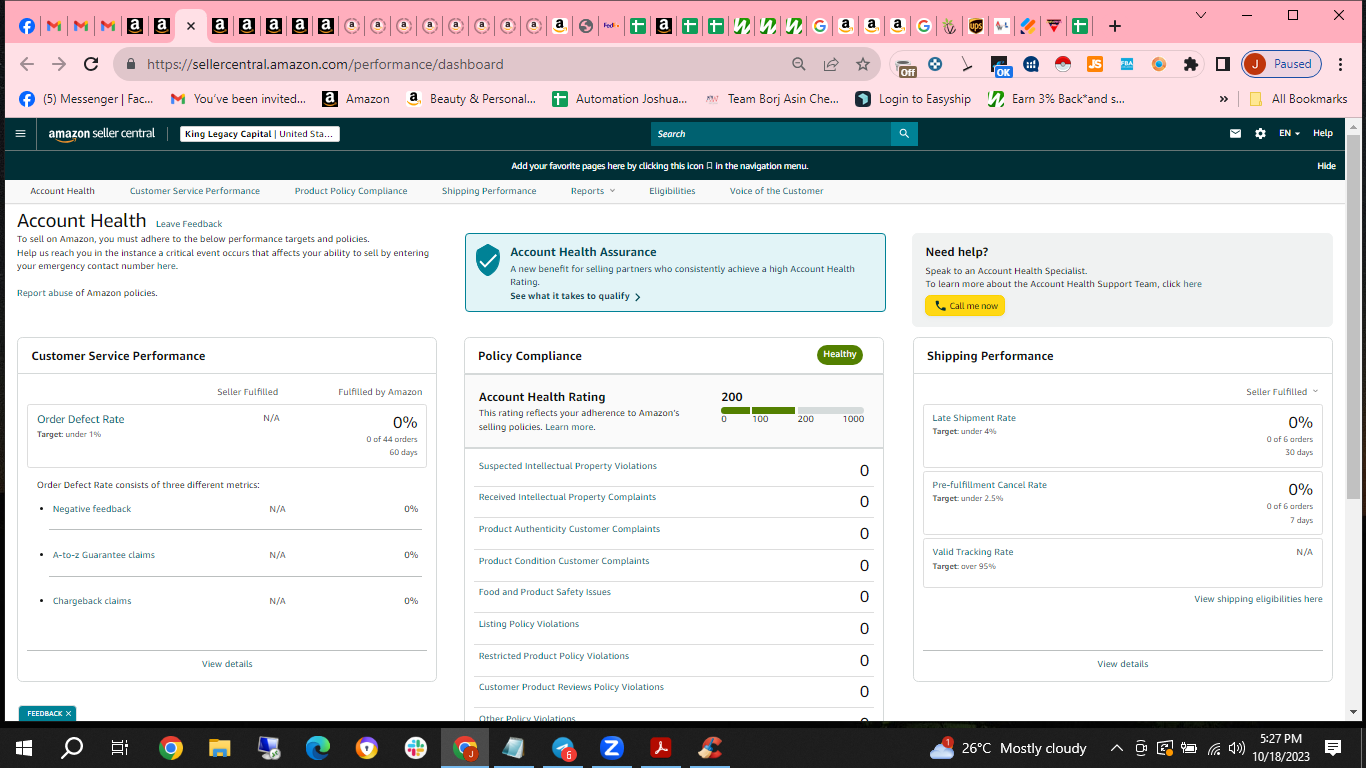Open the EN language dropdown
Screen dimensions: 1366x768
click(x=1290, y=133)
